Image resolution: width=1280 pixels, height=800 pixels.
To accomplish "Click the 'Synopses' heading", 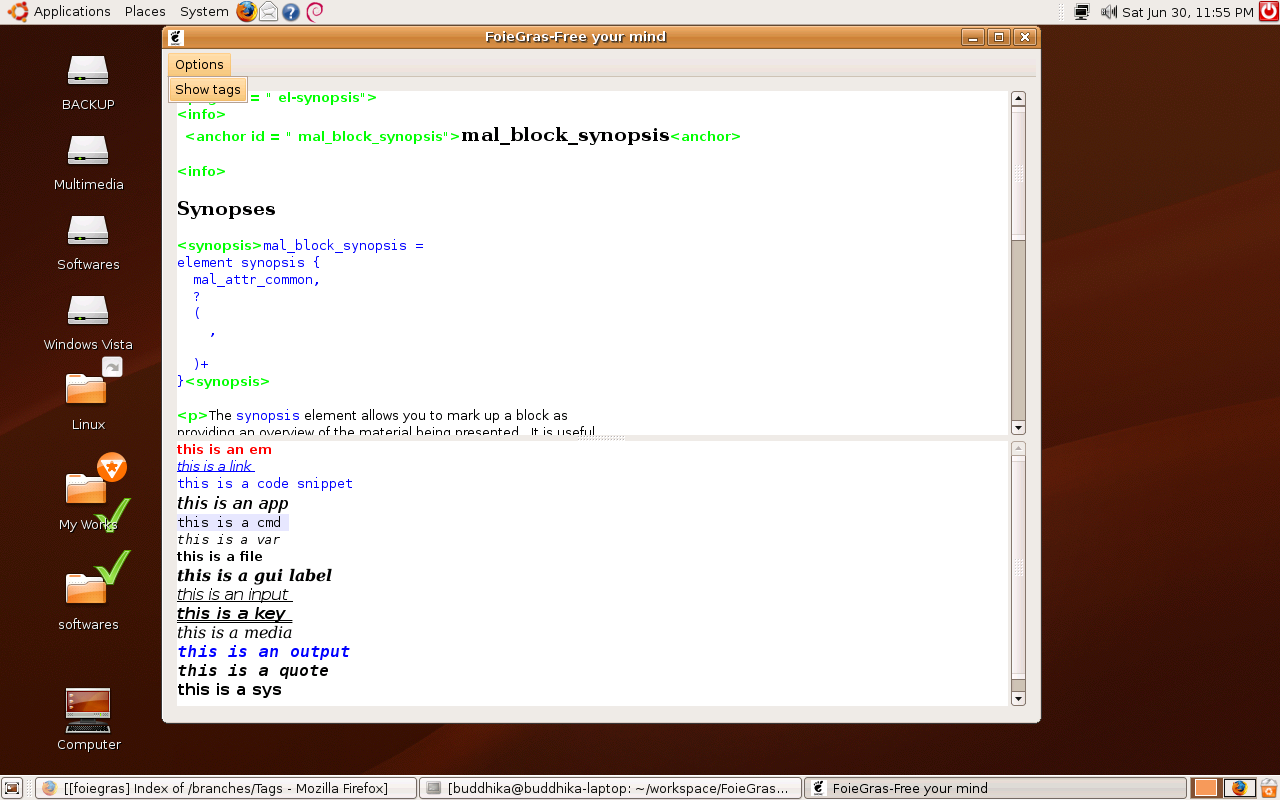I will point(226,209).
